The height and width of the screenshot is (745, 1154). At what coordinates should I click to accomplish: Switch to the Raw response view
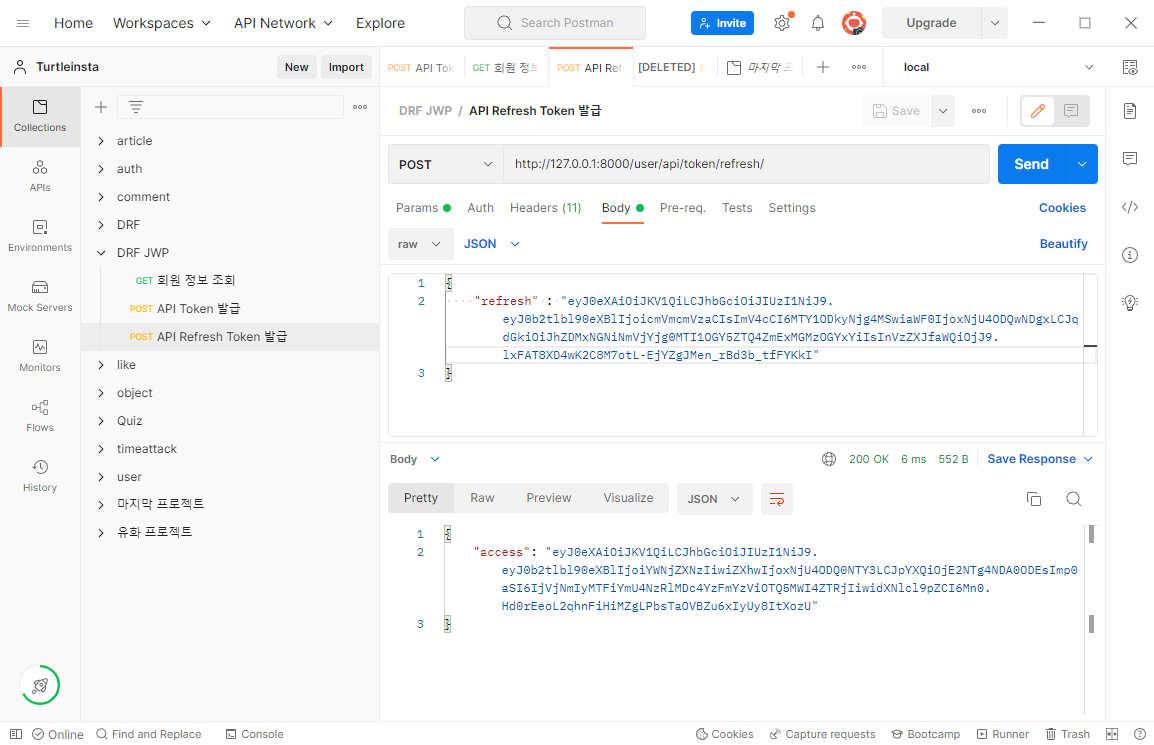pos(482,498)
